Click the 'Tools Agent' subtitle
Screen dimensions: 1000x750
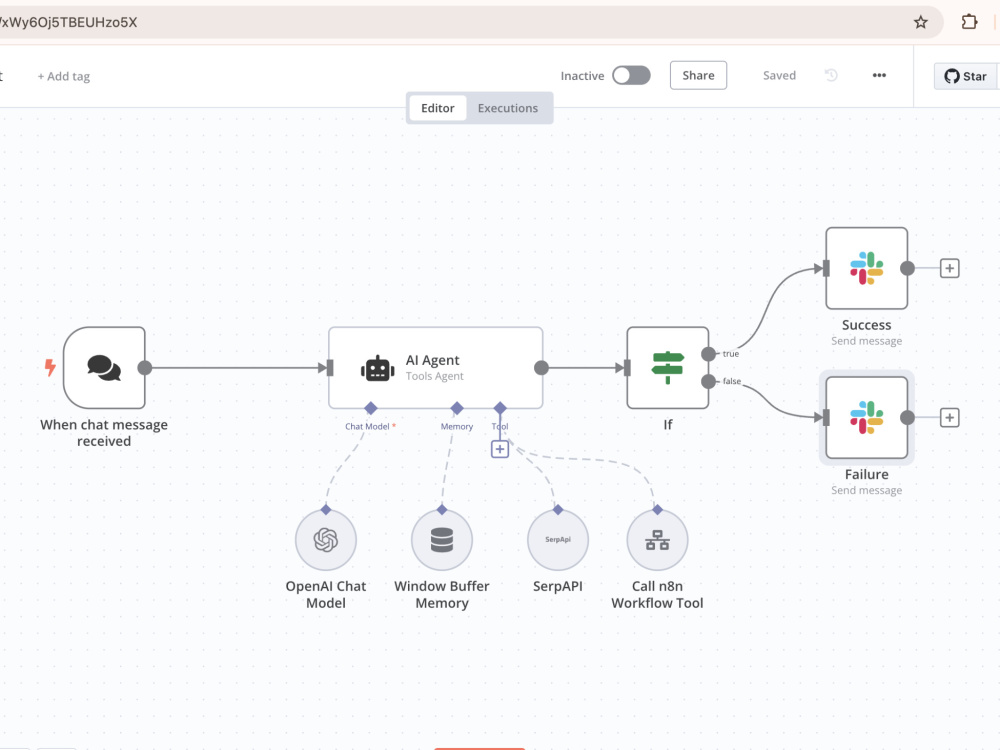tap(434, 376)
